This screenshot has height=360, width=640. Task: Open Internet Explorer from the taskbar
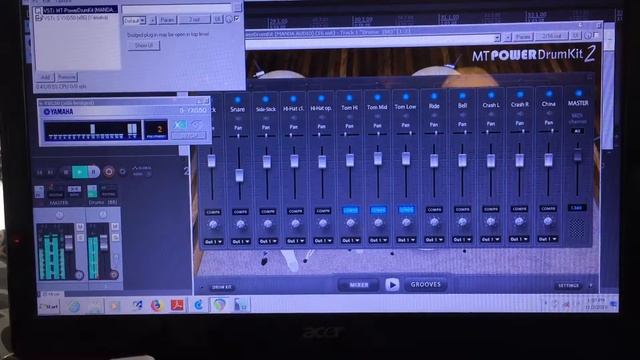coord(74,306)
